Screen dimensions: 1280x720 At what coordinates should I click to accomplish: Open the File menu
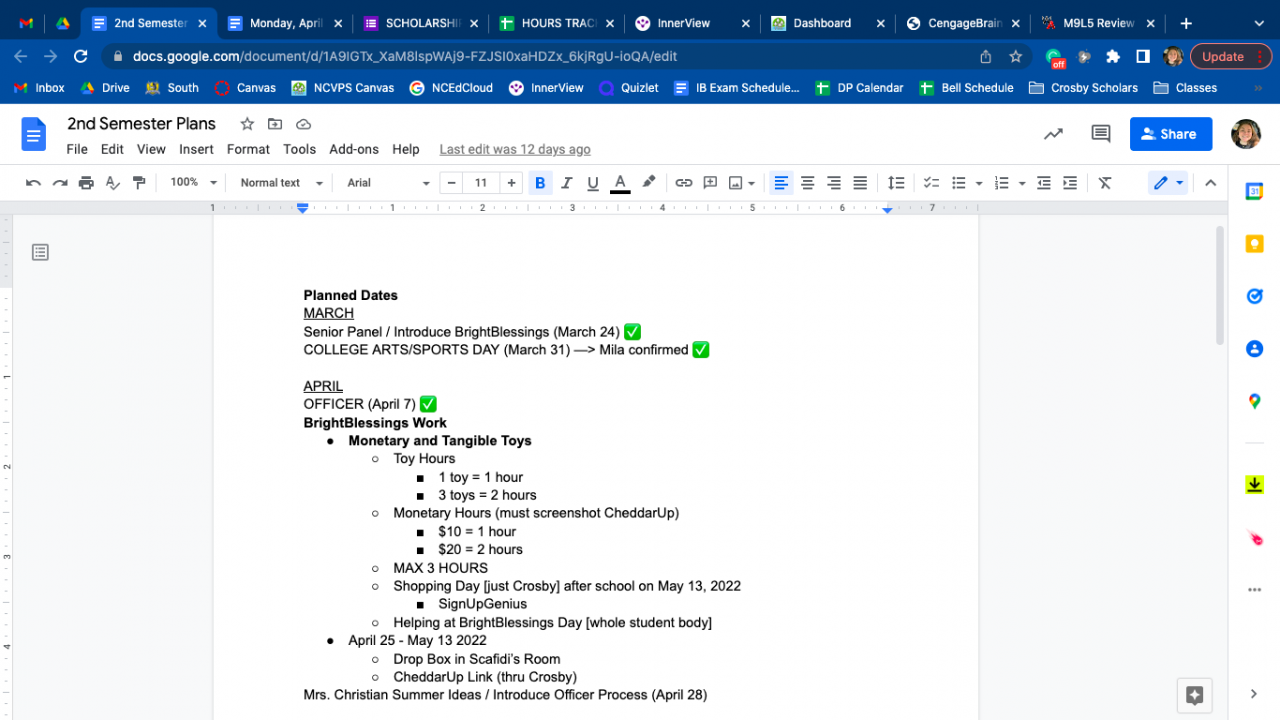tap(77, 149)
